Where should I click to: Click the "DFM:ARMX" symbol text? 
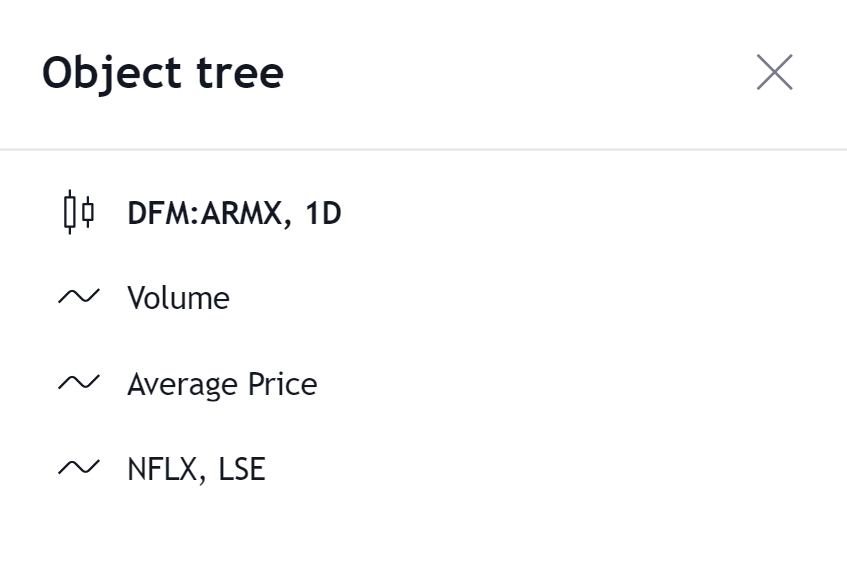pos(204,213)
